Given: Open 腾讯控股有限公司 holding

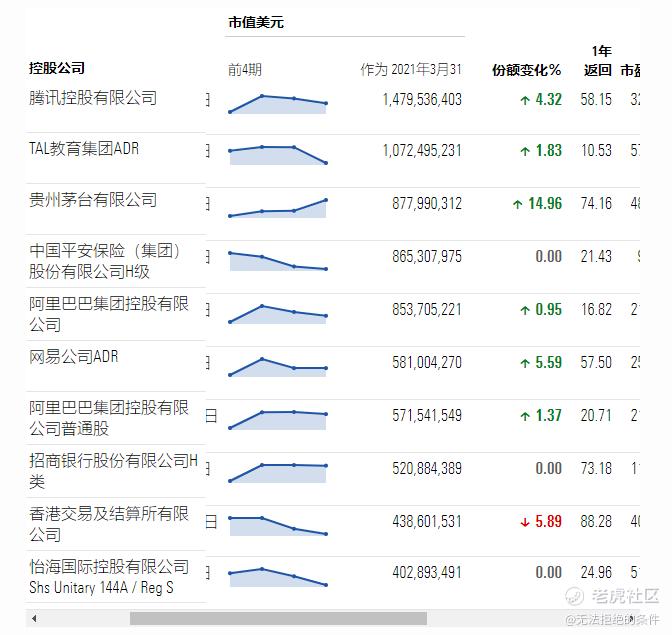Looking at the screenshot, I should point(93,98).
